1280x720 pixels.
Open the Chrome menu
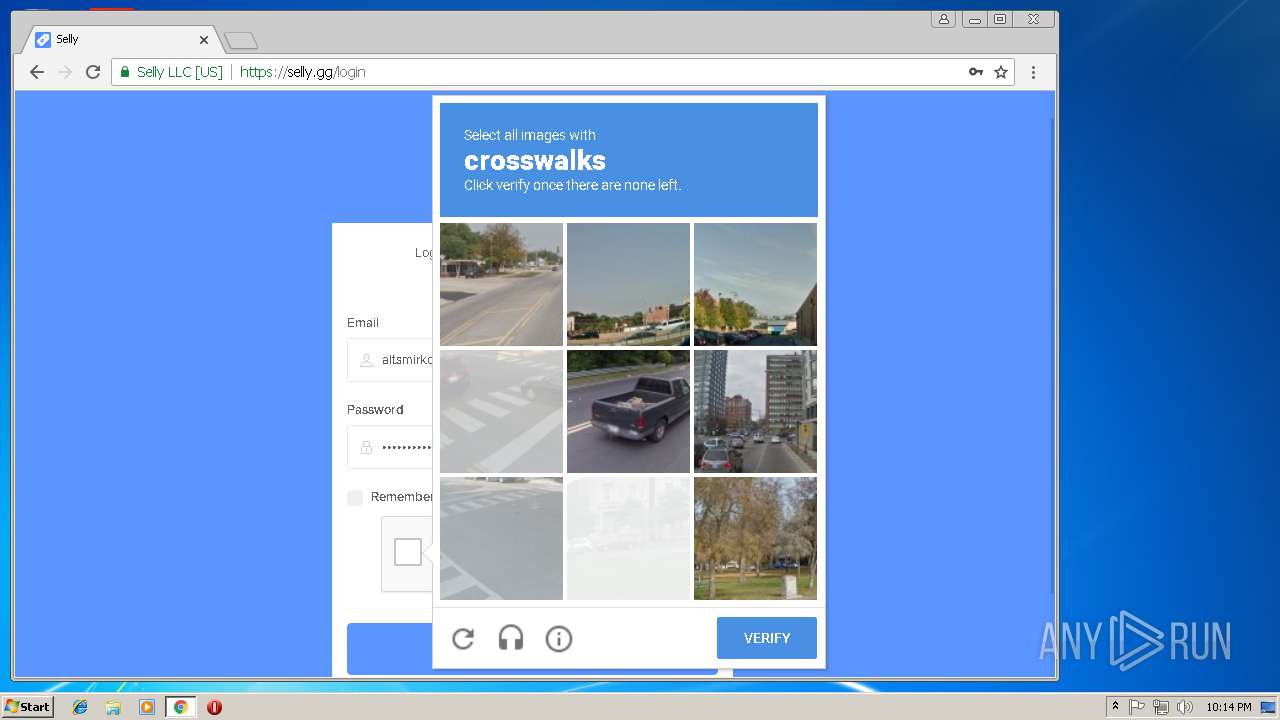[1034, 72]
